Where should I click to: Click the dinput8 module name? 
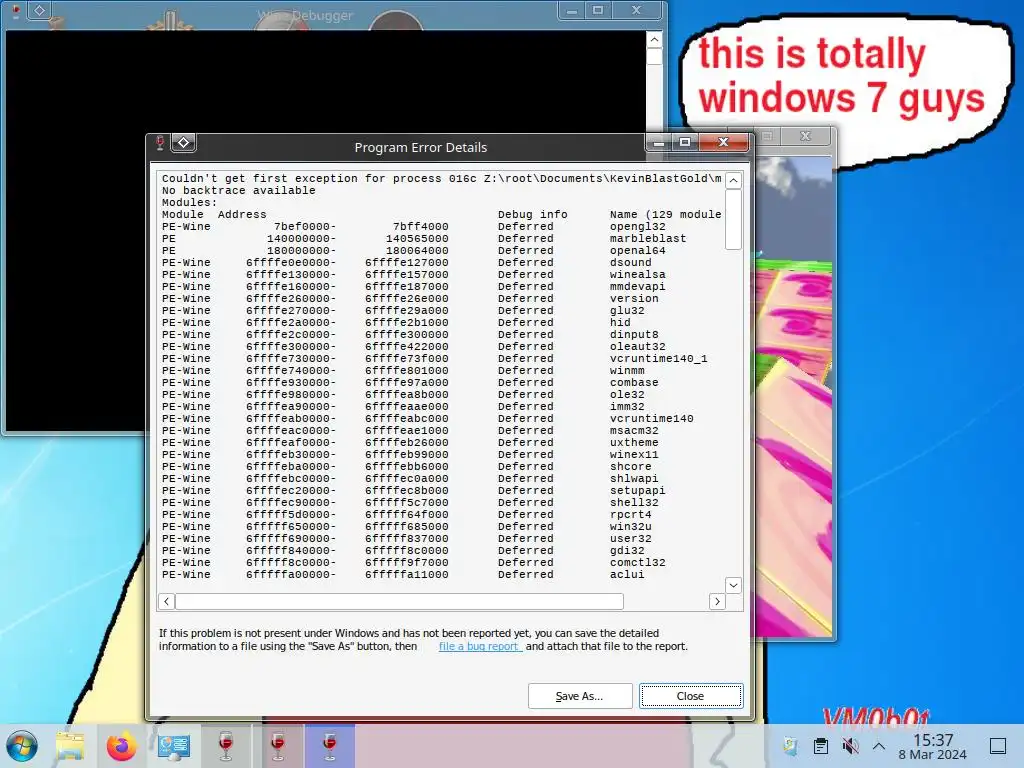pos(634,334)
